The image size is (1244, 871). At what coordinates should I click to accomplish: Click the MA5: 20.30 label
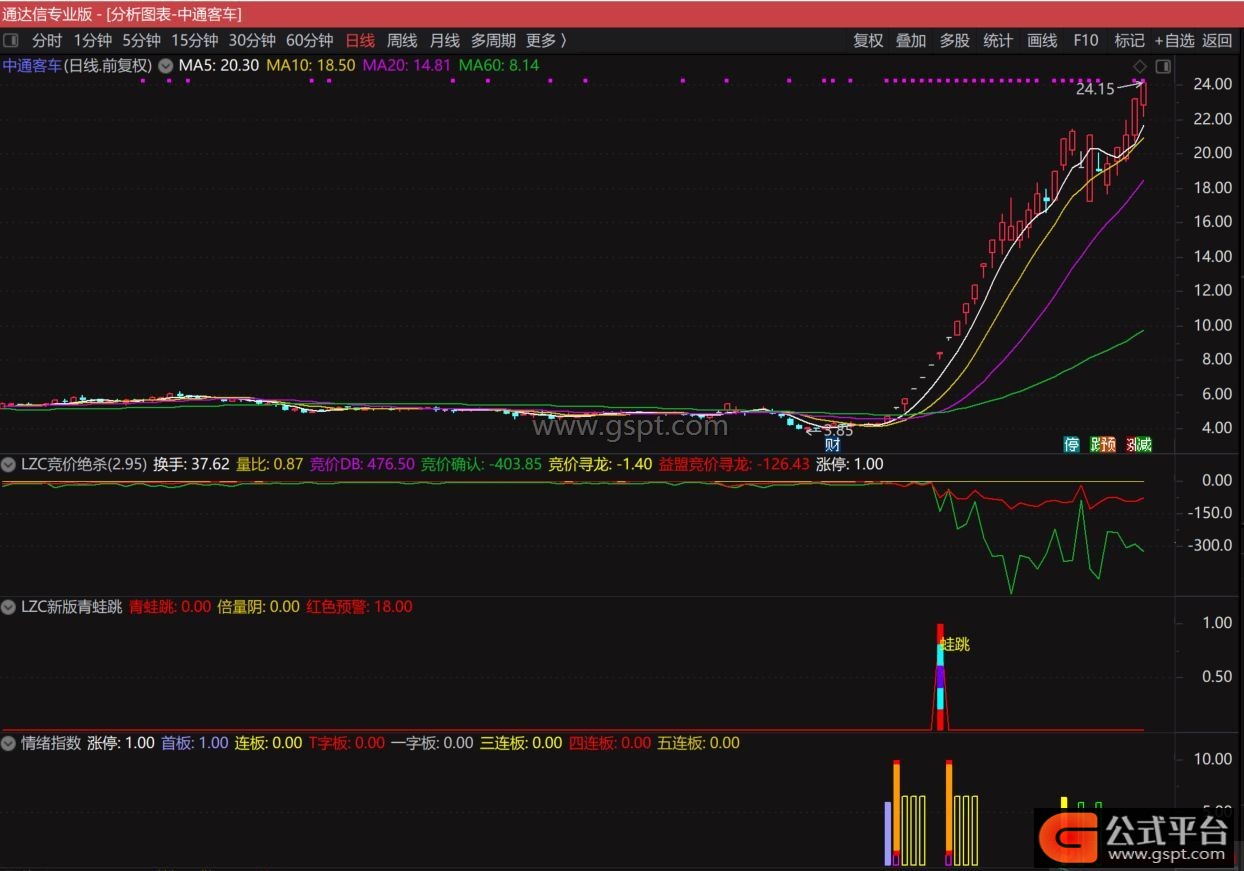click(219, 66)
